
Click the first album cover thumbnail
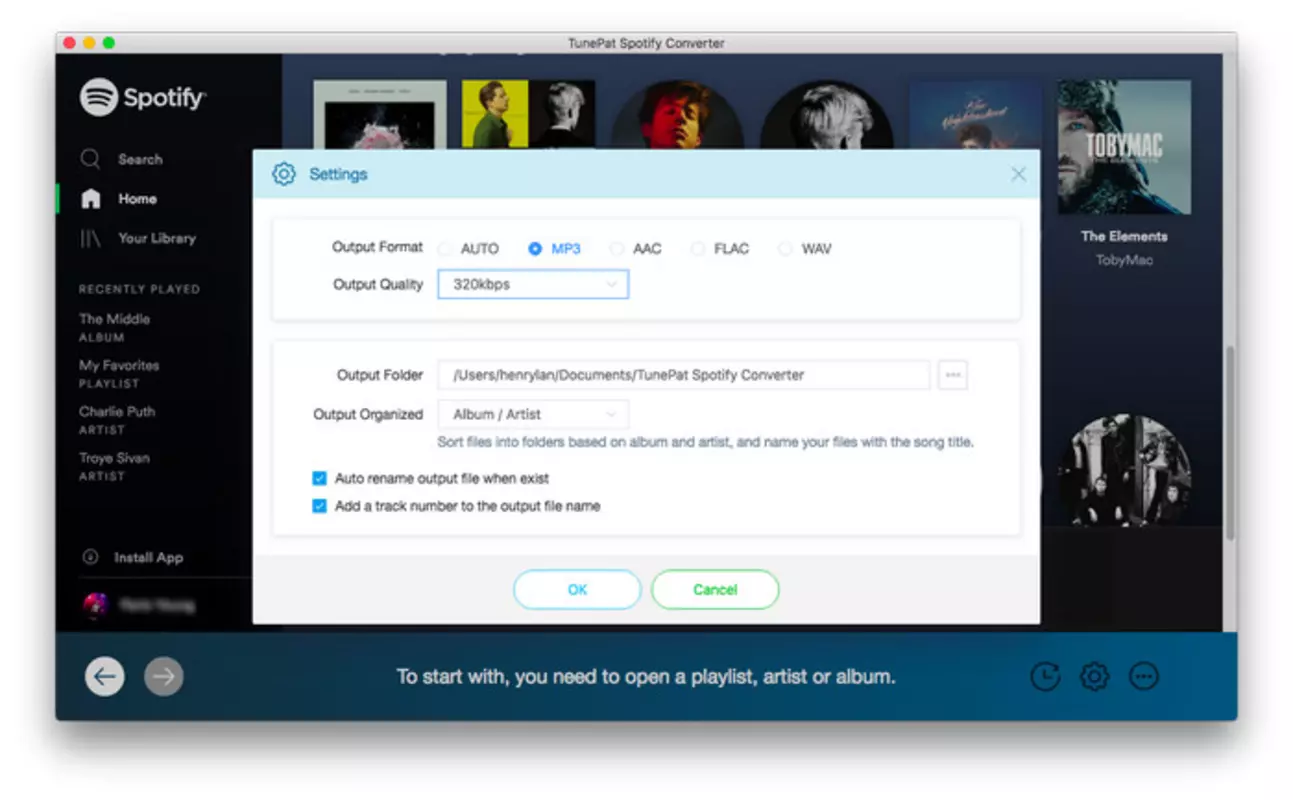[x=380, y=115]
